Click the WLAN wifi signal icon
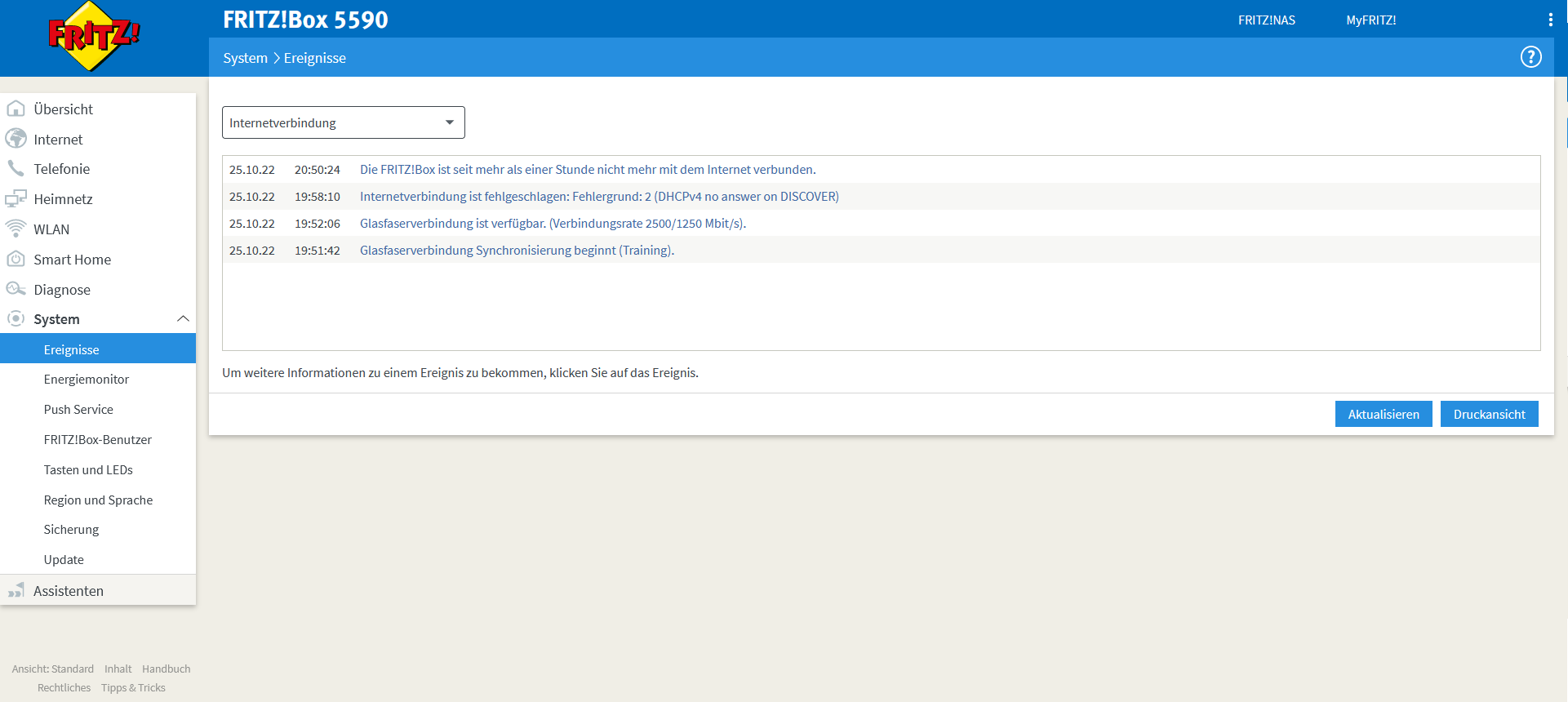Image resolution: width=1568 pixels, height=702 pixels. pos(16,229)
